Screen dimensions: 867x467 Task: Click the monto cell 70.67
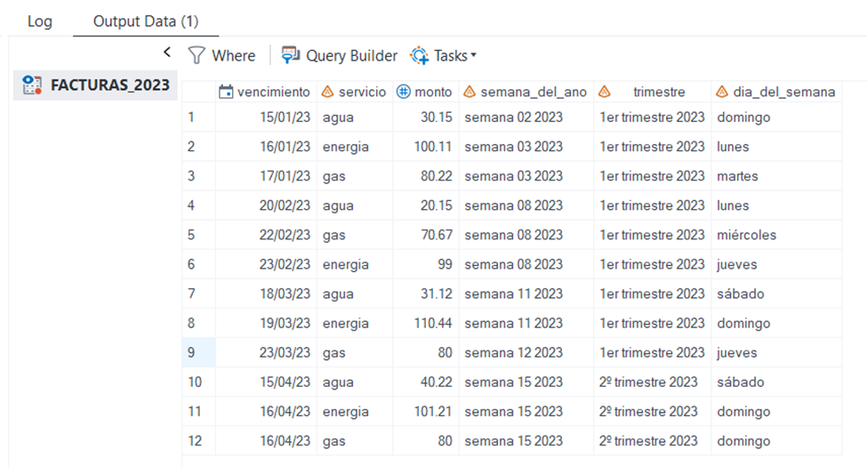(x=426, y=235)
